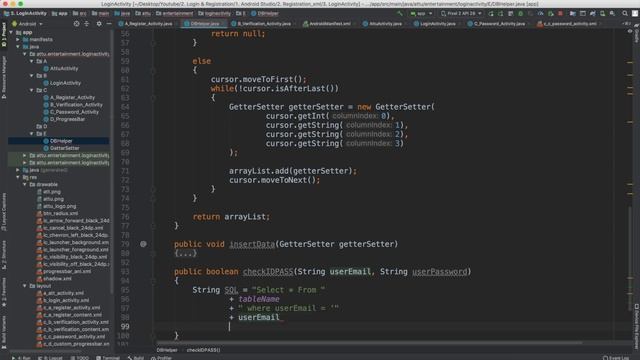The height and width of the screenshot is (360, 640).
Task: Select AttuActivity in project tree
Action: (x=60, y=69)
